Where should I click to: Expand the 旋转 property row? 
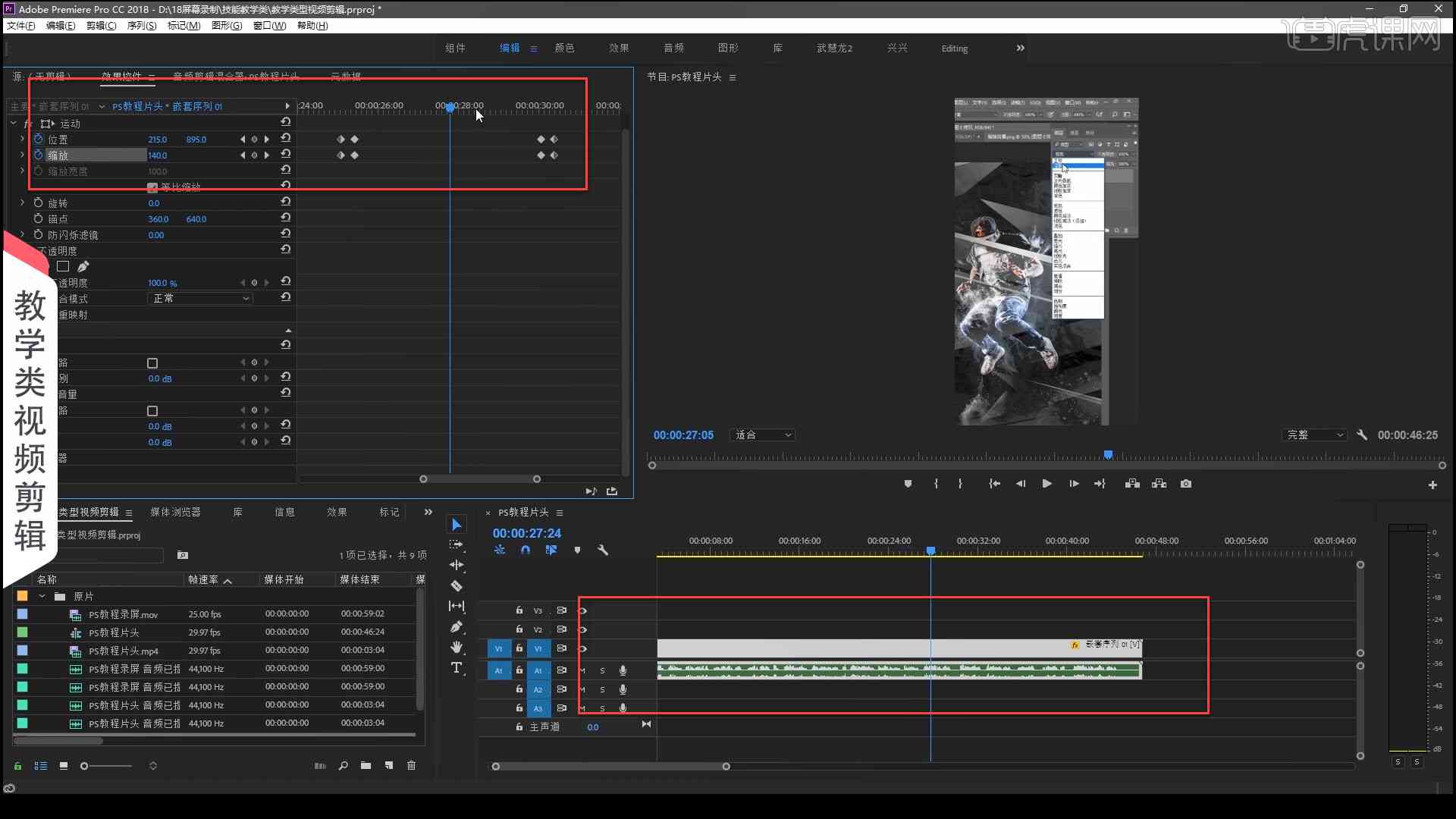22,203
